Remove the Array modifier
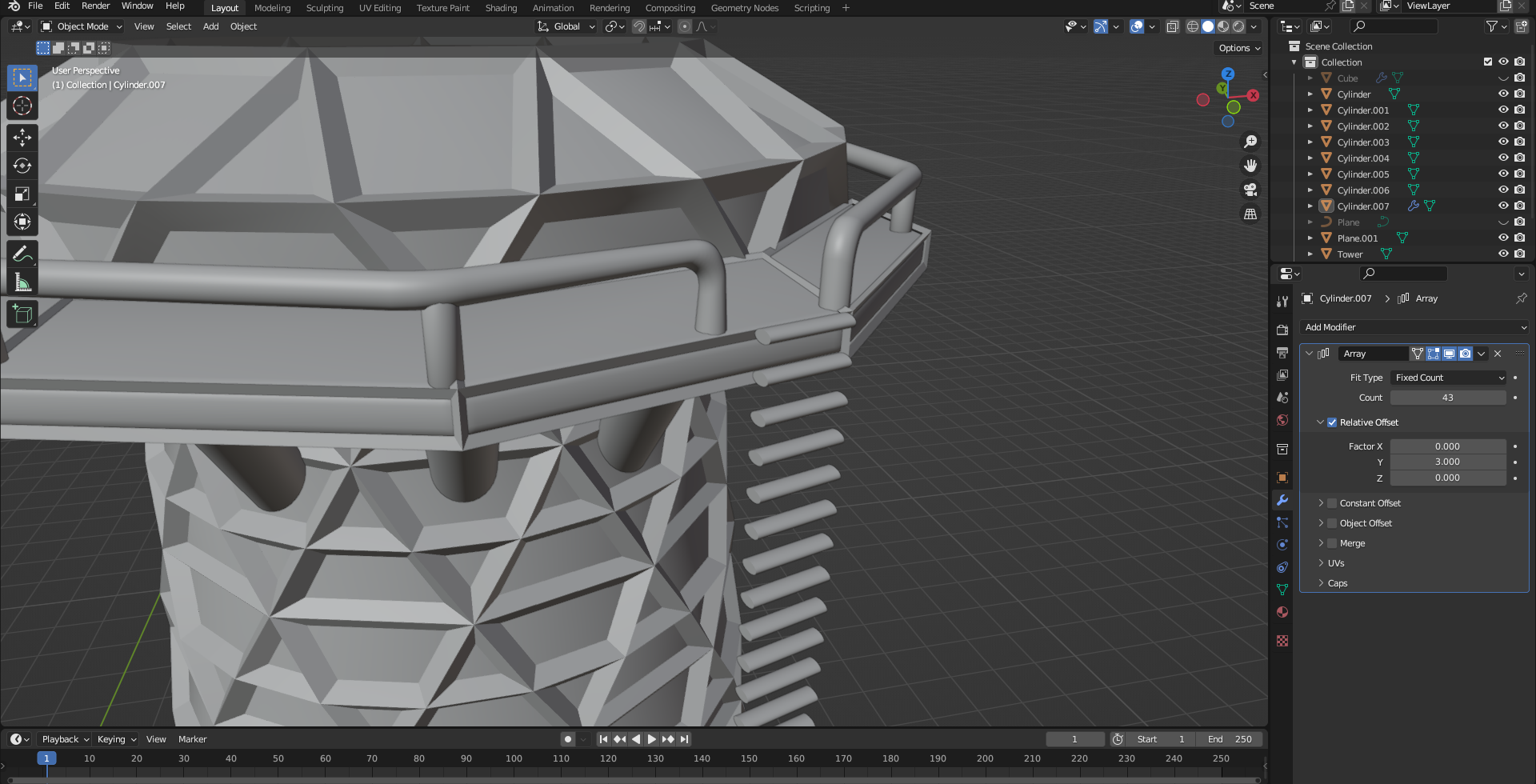The image size is (1536, 784). click(x=1498, y=354)
